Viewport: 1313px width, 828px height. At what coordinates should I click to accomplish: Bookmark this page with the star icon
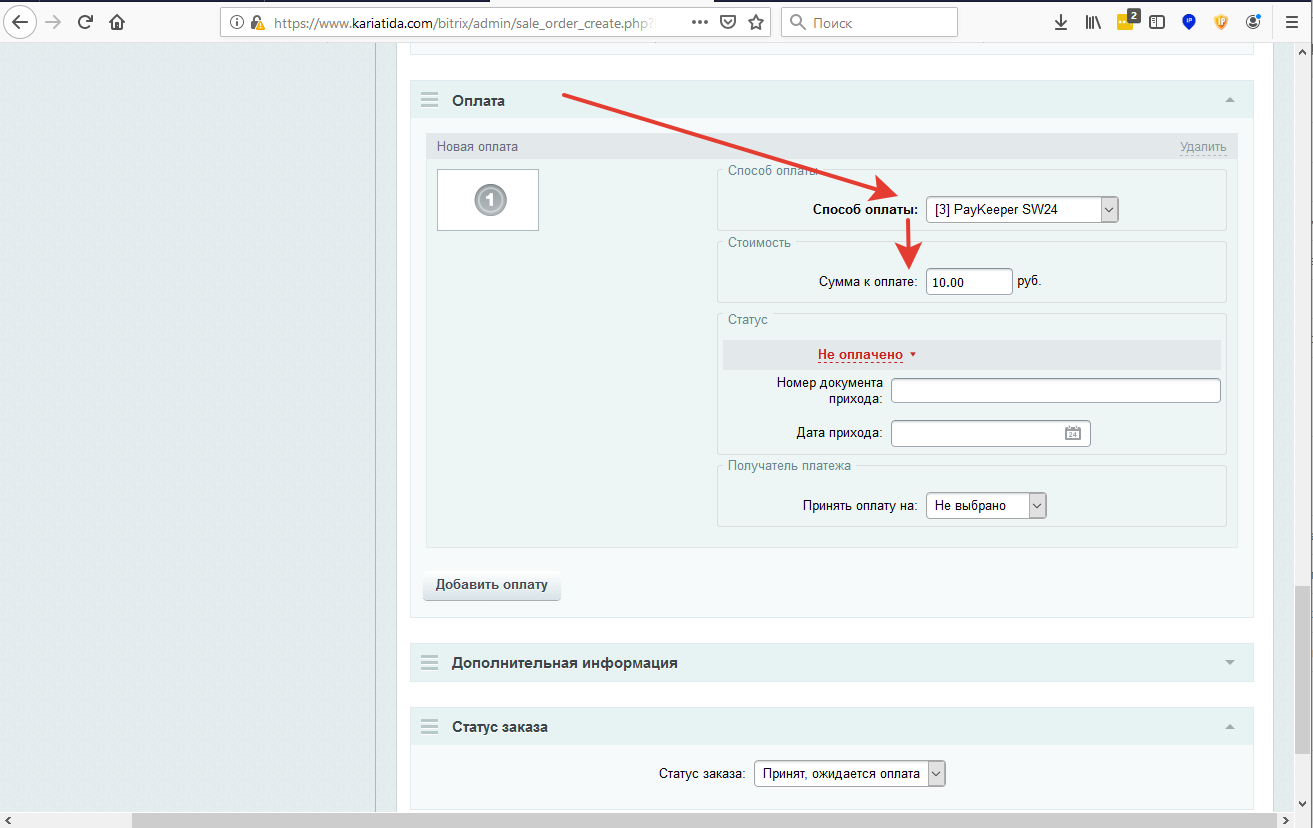pos(756,22)
